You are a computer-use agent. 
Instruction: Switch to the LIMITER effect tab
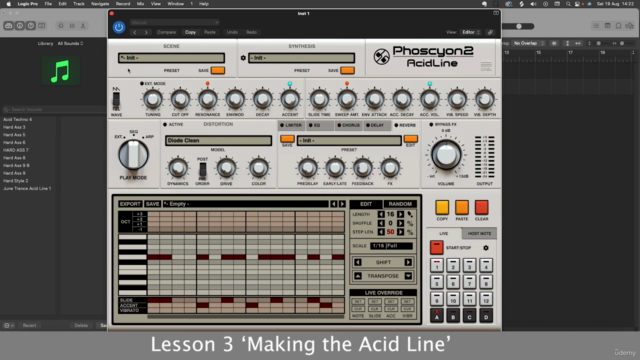(x=291, y=125)
